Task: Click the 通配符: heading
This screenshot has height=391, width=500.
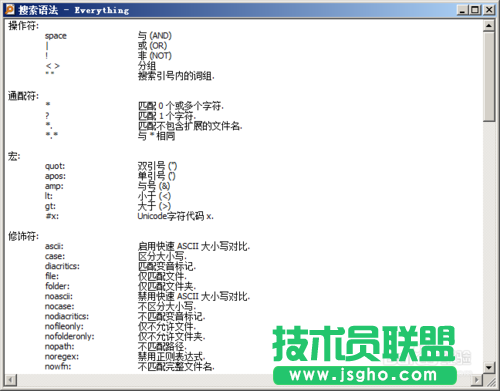Action: pyautogui.click(x=23, y=96)
